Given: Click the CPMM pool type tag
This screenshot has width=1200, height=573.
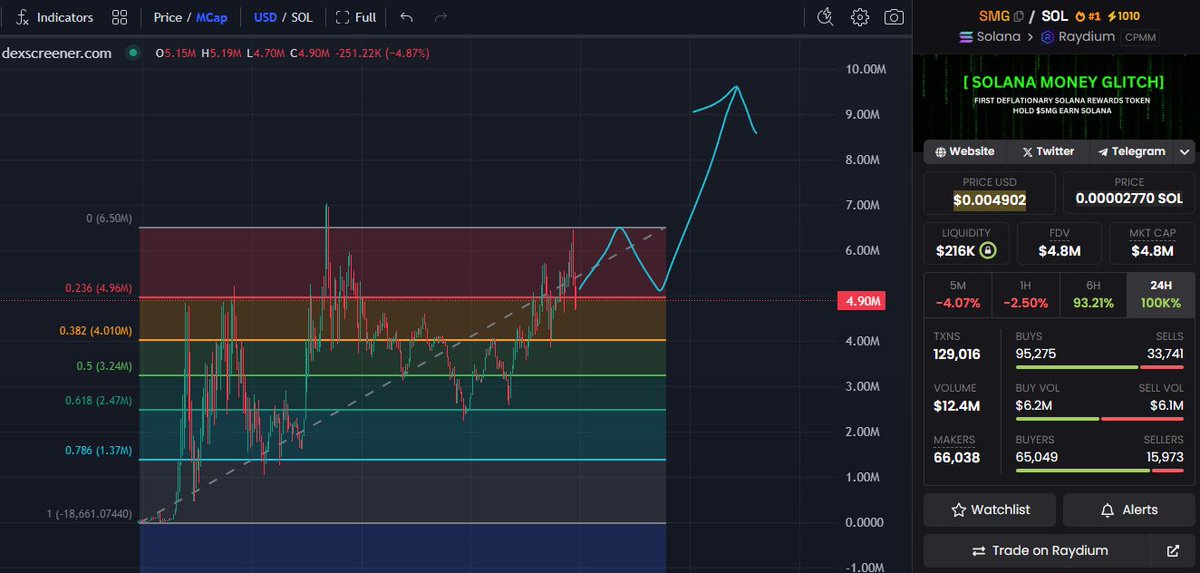Looking at the screenshot, I should [1139, 37].
